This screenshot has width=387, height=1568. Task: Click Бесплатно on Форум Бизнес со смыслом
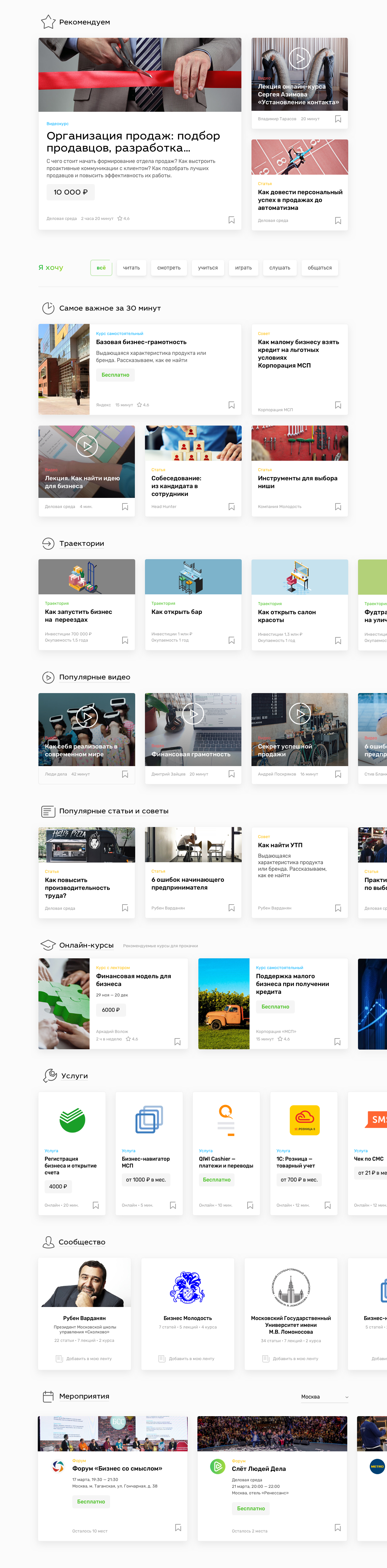91,1502
